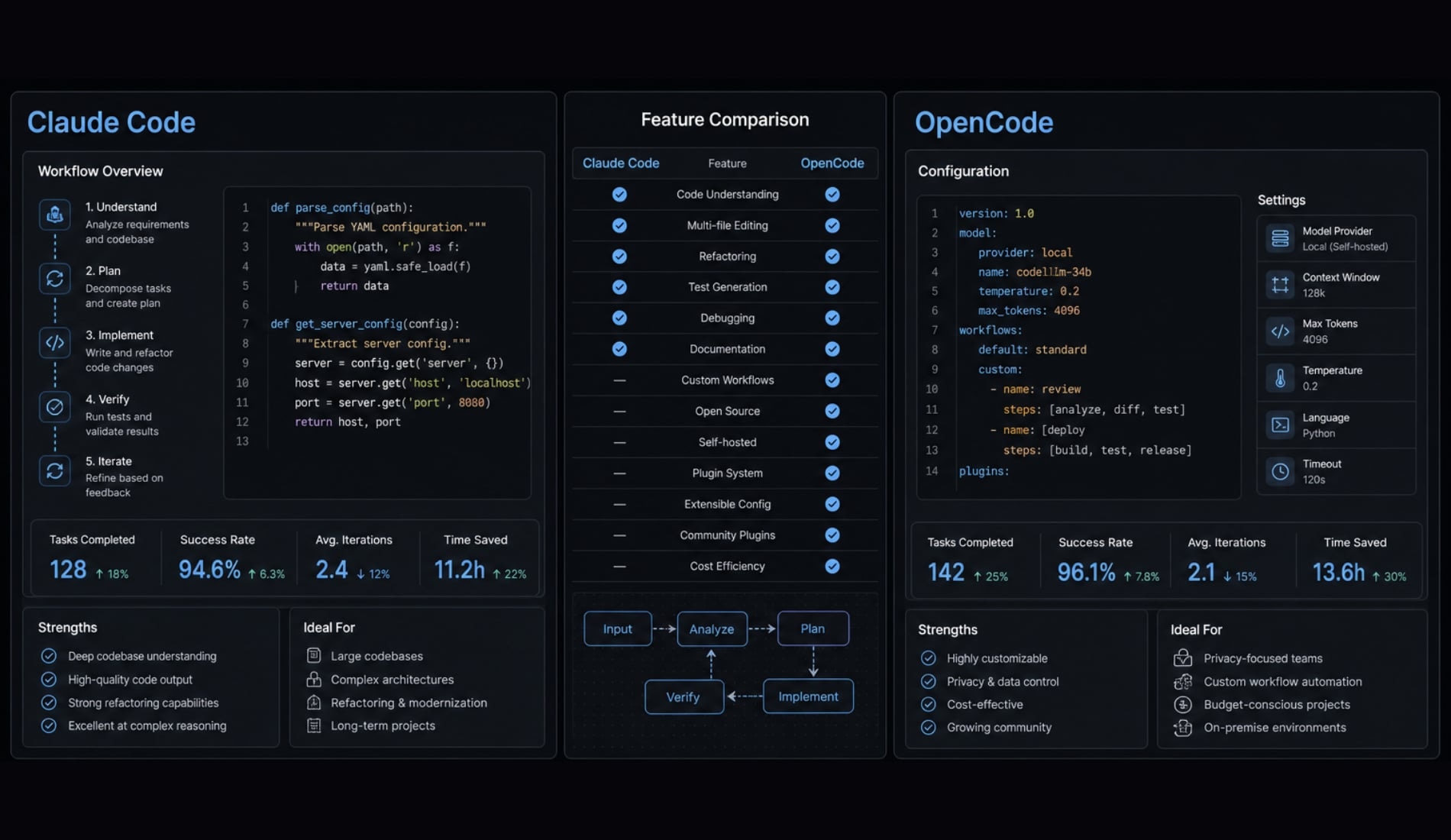Click the Temperature thermometer icon
1451x840 pixels.
tap(1281, 378)
